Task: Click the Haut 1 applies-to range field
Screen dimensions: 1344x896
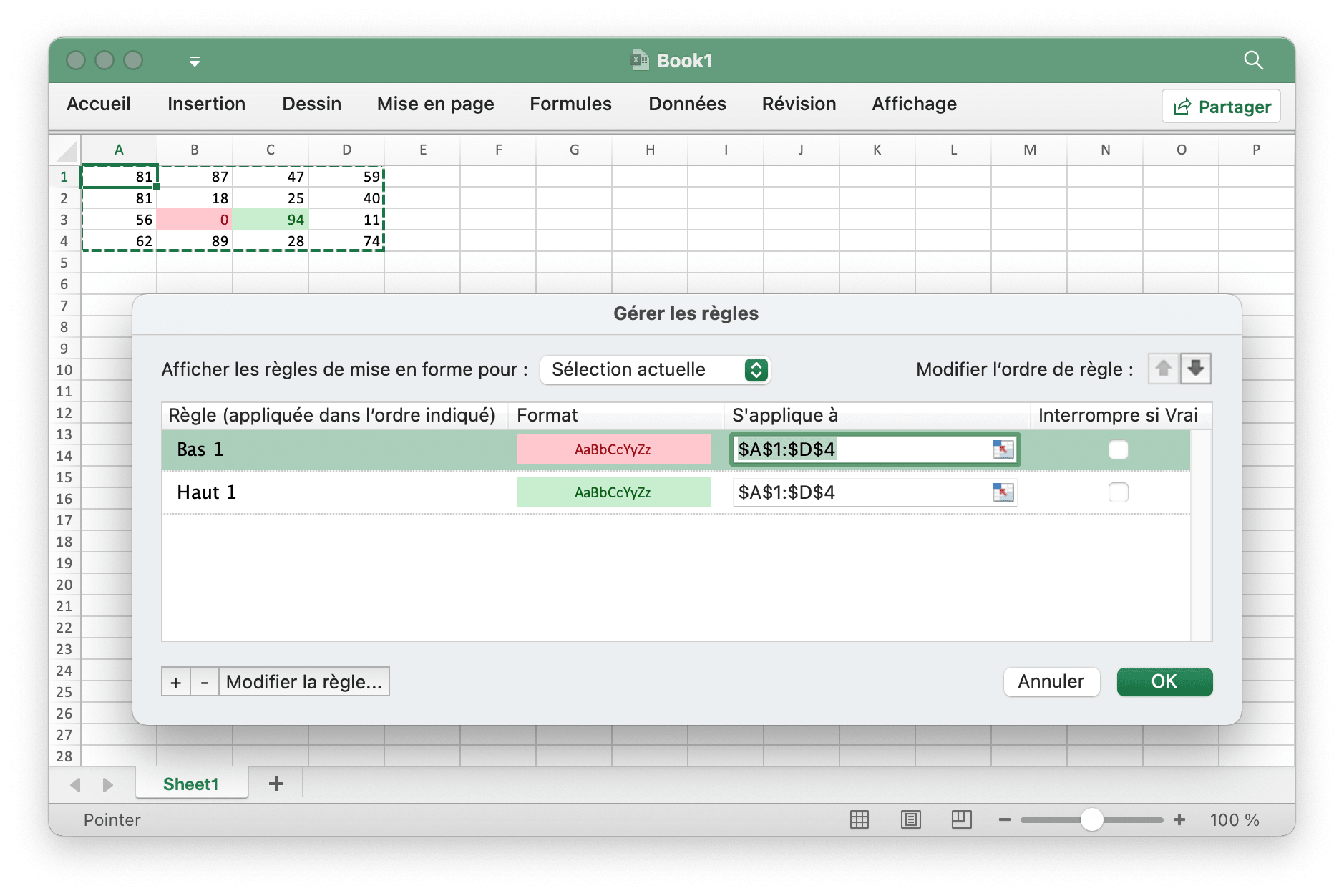Action: (x=859, y=492)
